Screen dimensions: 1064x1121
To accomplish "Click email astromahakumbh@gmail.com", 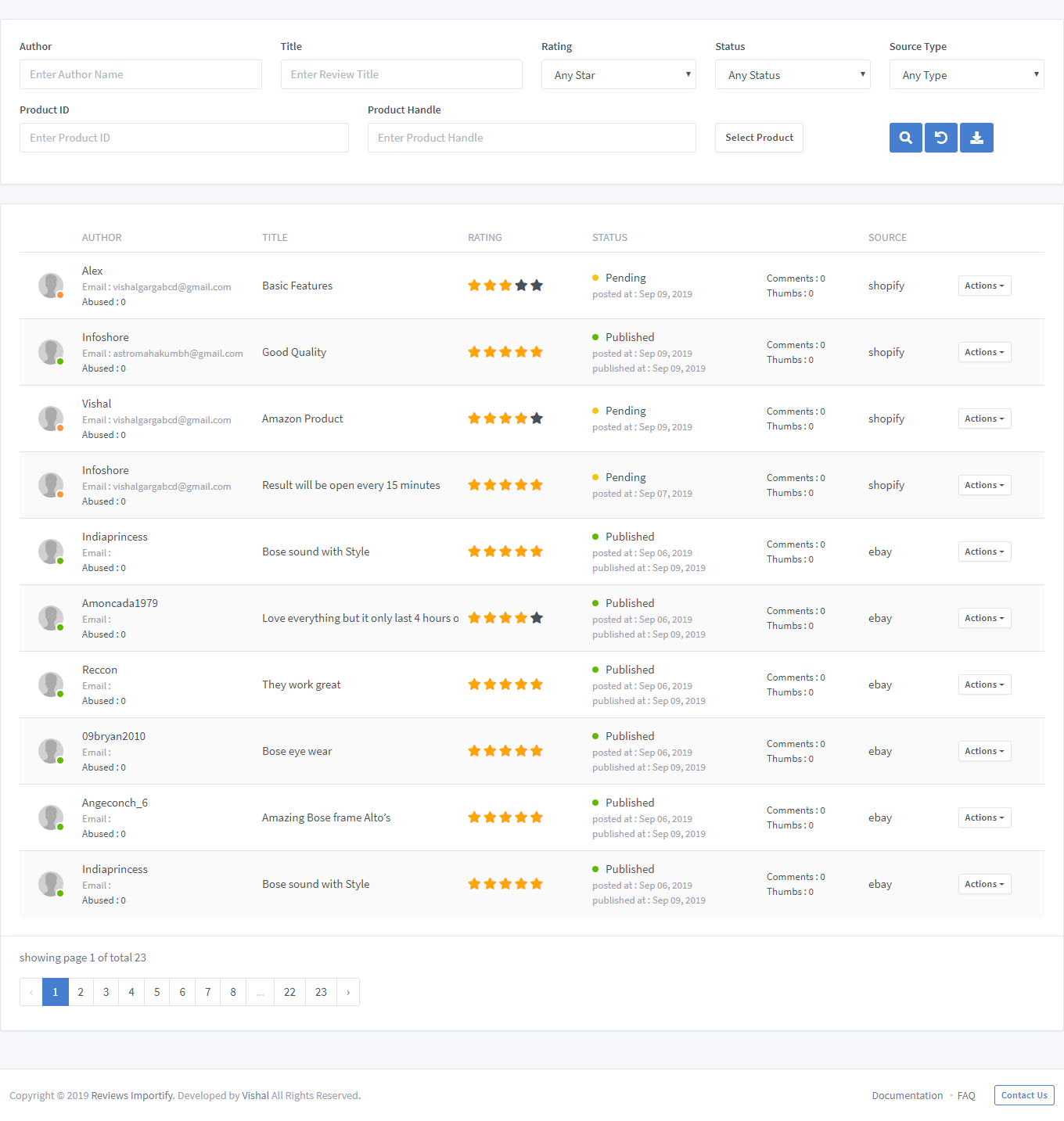I will [178, 354].
